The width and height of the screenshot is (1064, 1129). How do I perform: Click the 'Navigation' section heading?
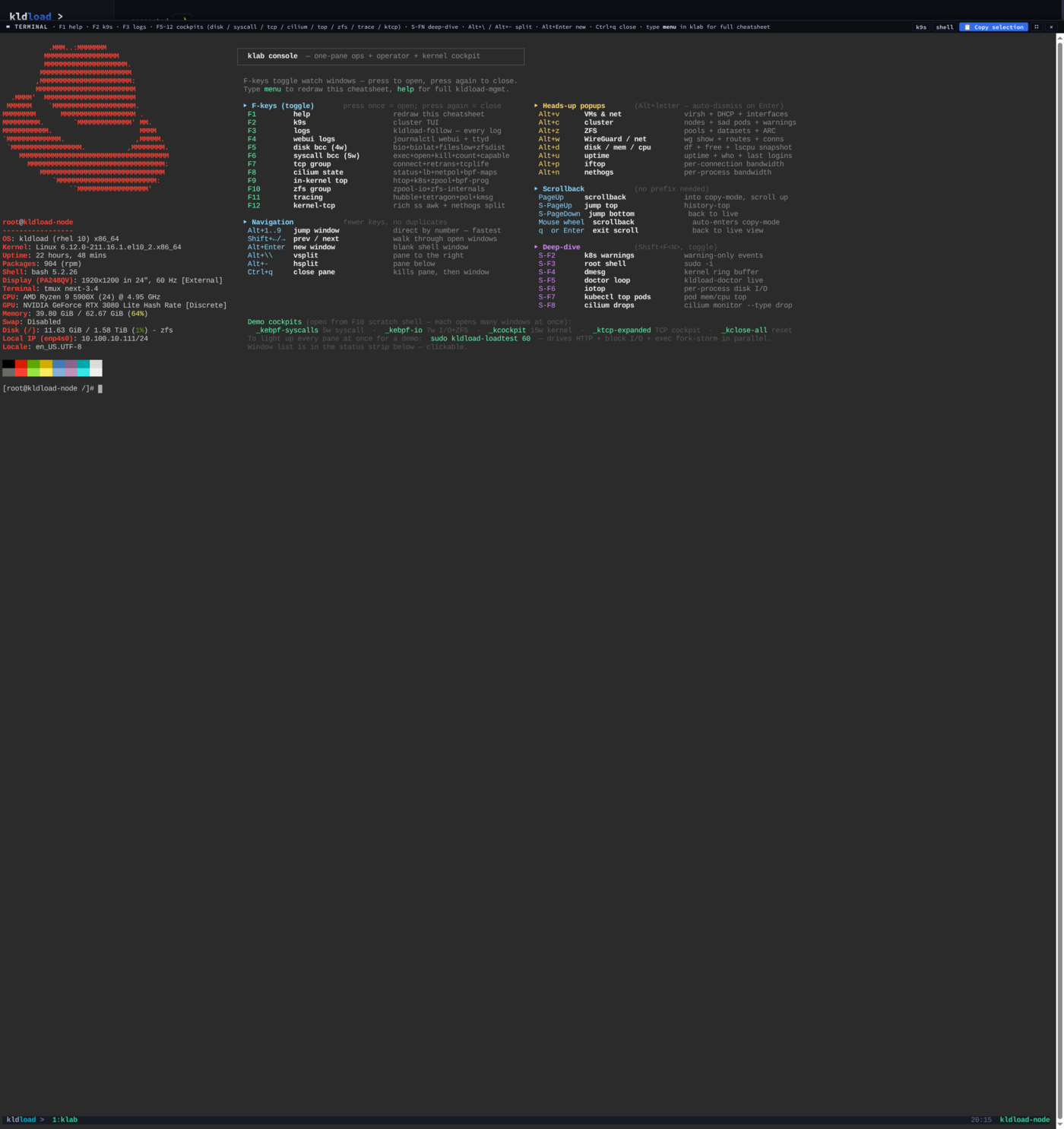(x=272, y=222)
